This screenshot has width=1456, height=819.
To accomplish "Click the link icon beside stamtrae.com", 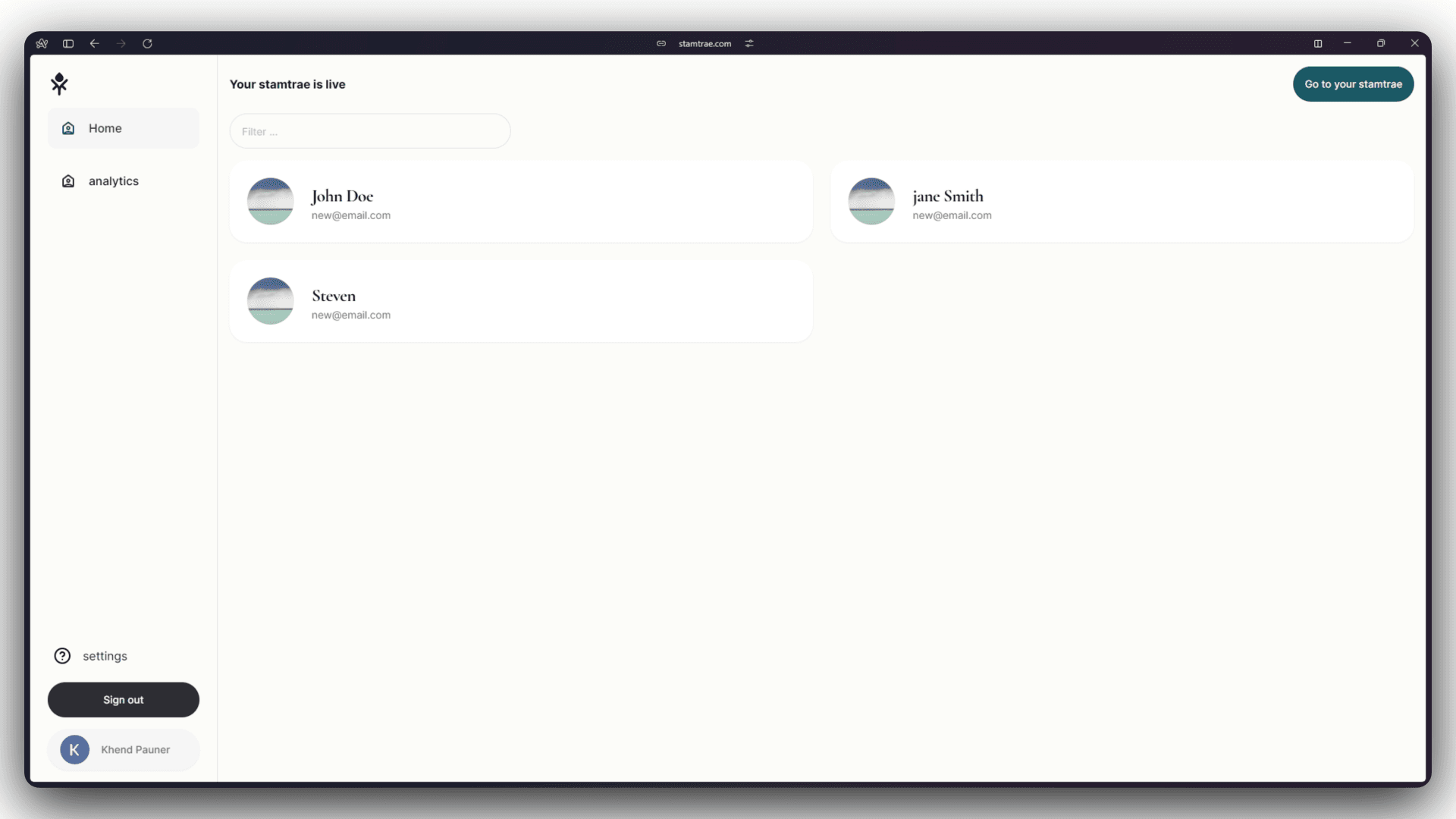I will [x=661, y=43].
